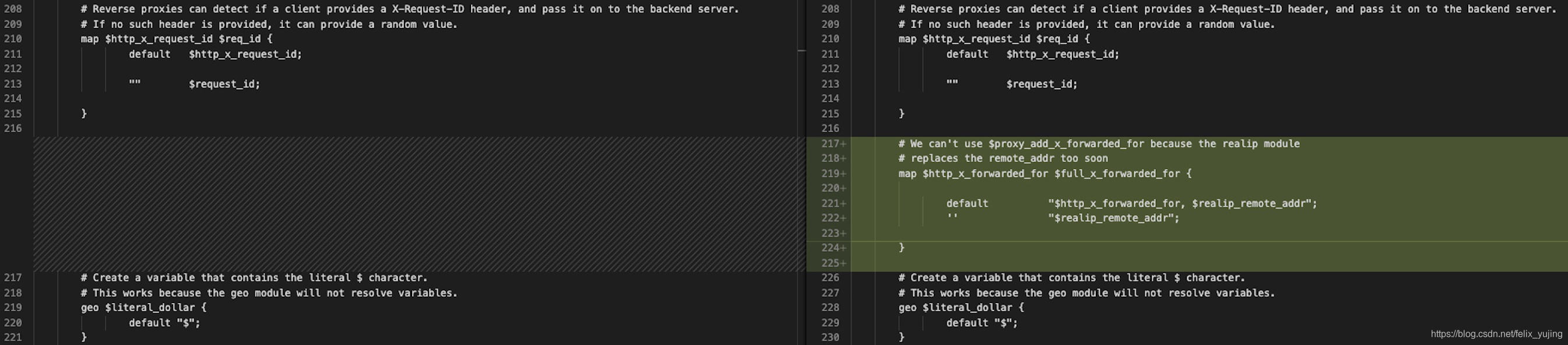Viewport: 1568px width, 345px height.
Task: Click 'default "$";' on original line 220
Action: 164,322
